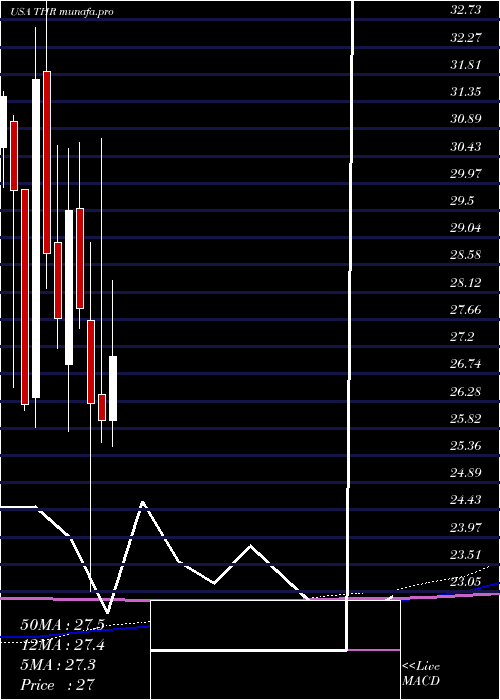Viewport: 500px width, 700px height.
Task: Click the '5MA : 27.3' indicator text
Action: (x=58, y=665)
